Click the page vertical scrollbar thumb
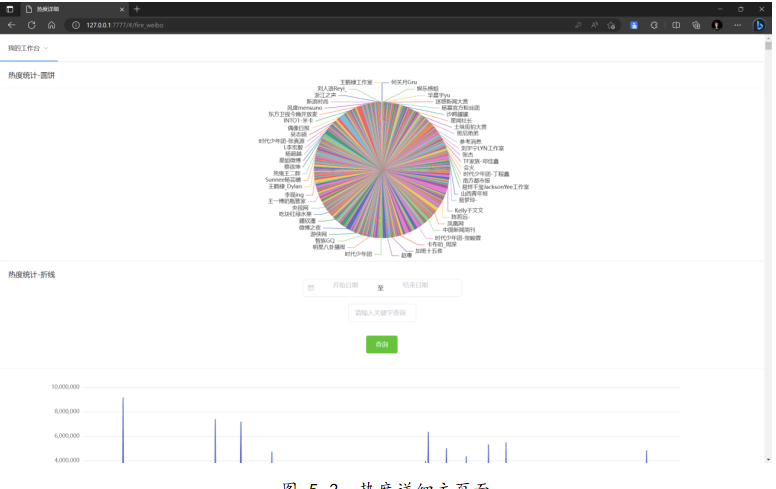The height and width of the screenshot is (489, 776). [768, 46]
